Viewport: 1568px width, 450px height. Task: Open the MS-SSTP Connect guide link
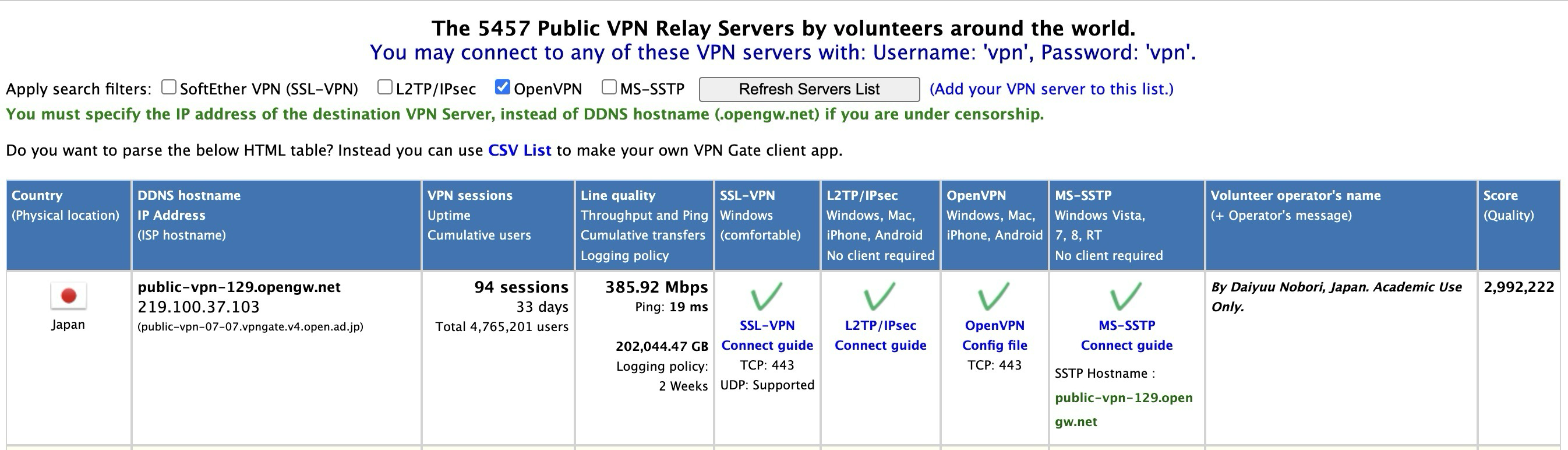(x=1126, y=335)
